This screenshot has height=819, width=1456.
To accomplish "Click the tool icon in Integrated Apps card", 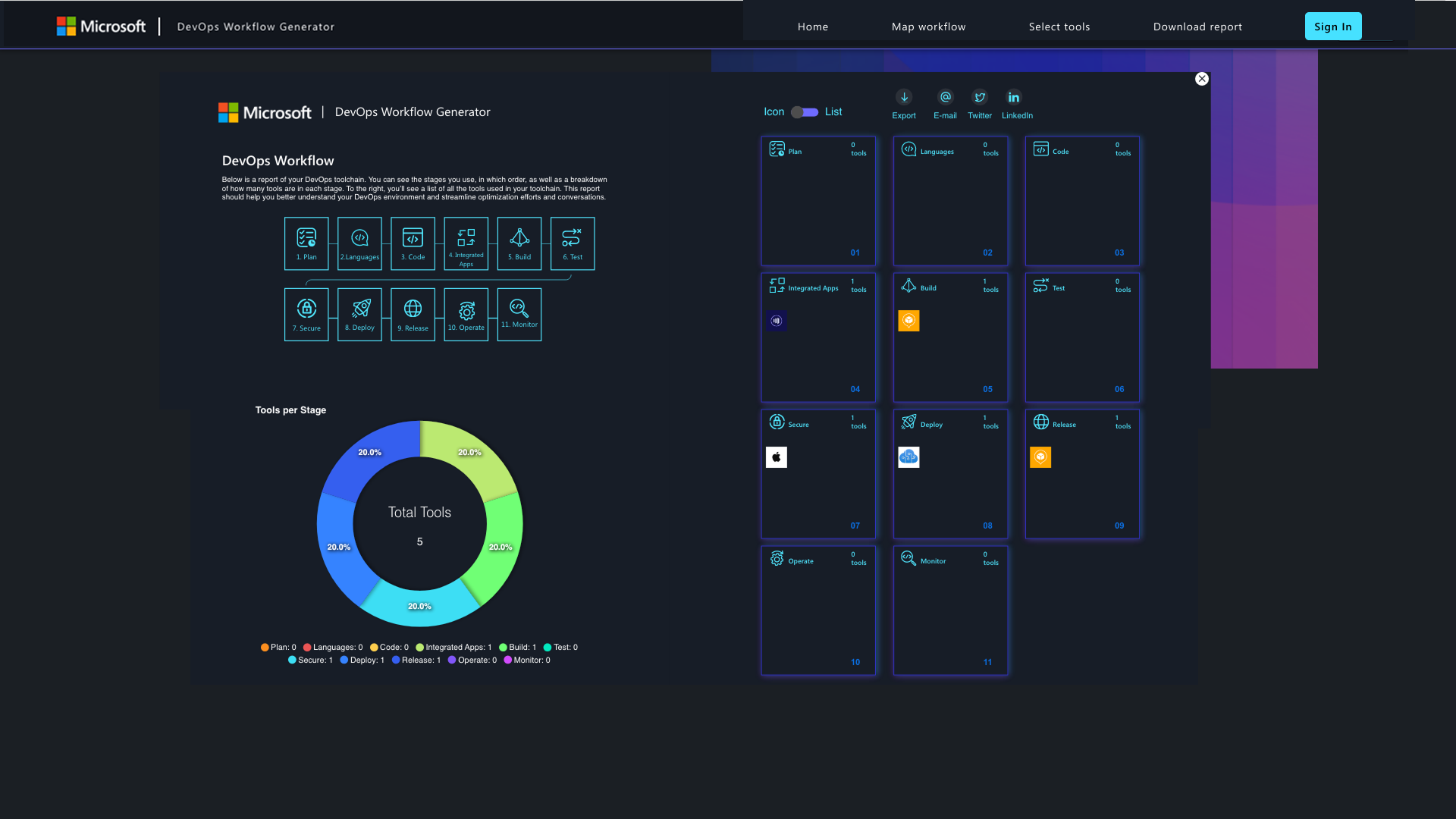I will [x=777, y=321].
